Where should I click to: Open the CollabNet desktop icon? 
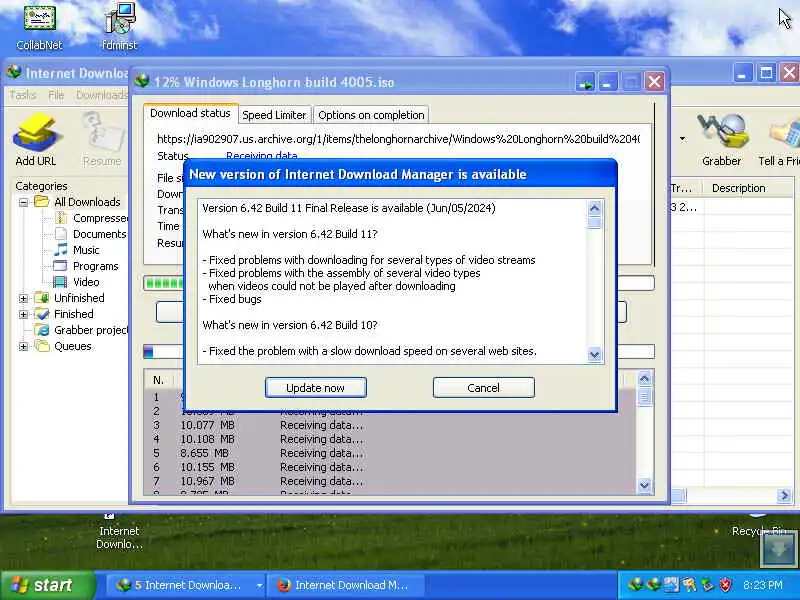(x=39, y=27)
